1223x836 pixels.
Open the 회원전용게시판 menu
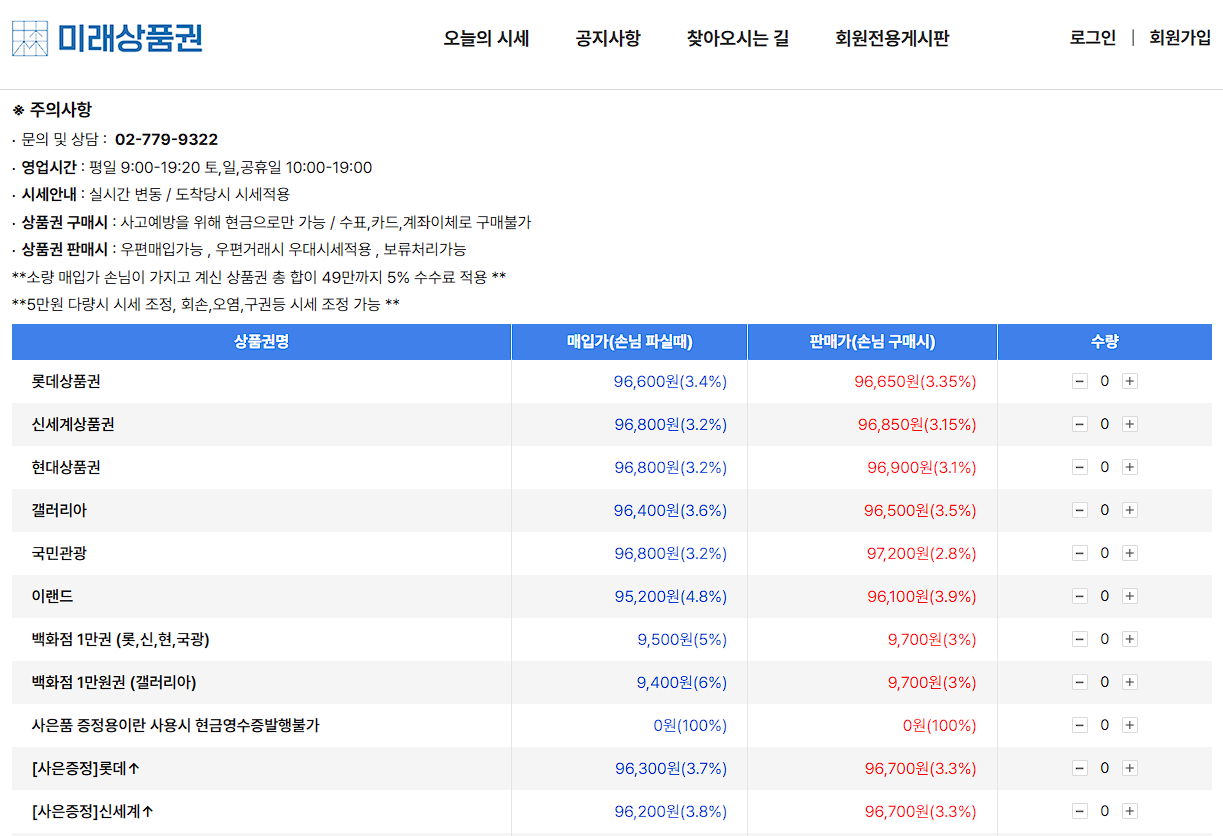[x=892, y=39]
